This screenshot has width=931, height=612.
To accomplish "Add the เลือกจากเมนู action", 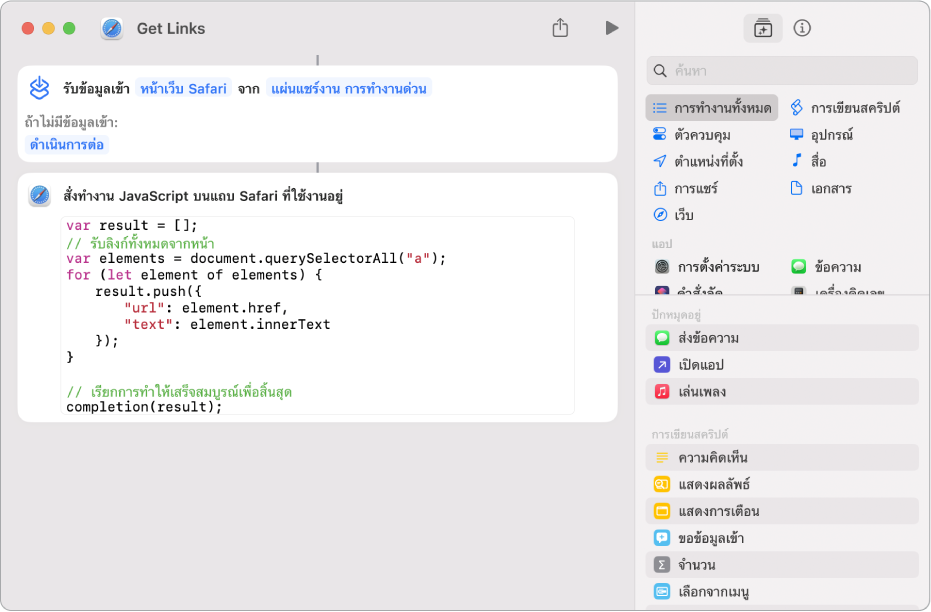I will point(782,592).
